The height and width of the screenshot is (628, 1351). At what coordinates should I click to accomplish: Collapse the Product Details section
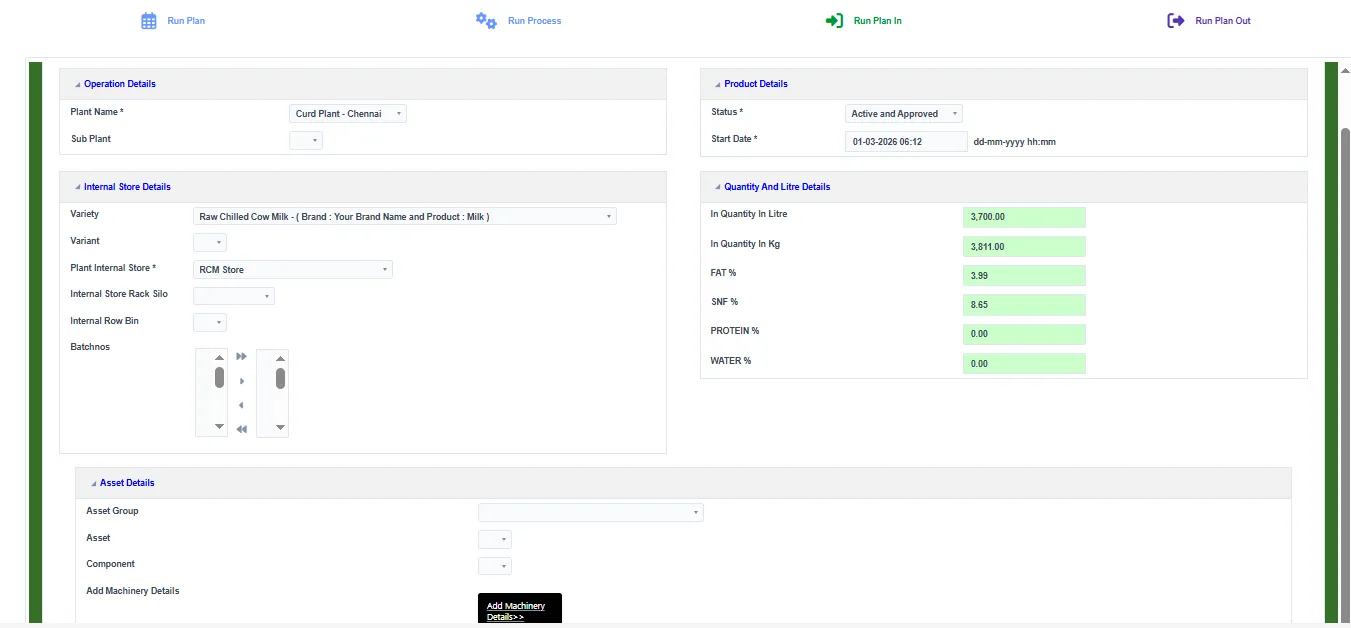[718, 85]
